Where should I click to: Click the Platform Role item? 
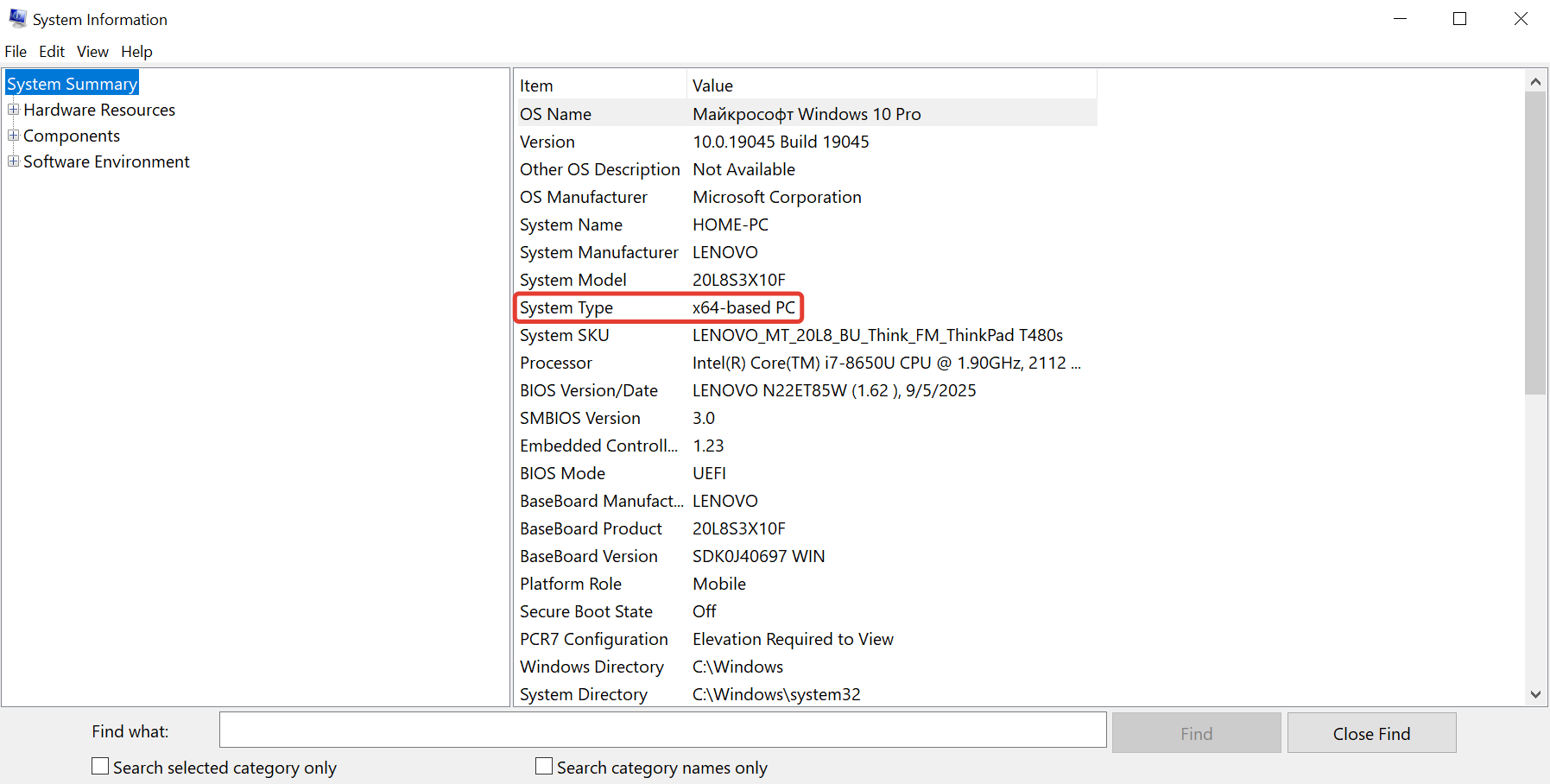(571, 584)
